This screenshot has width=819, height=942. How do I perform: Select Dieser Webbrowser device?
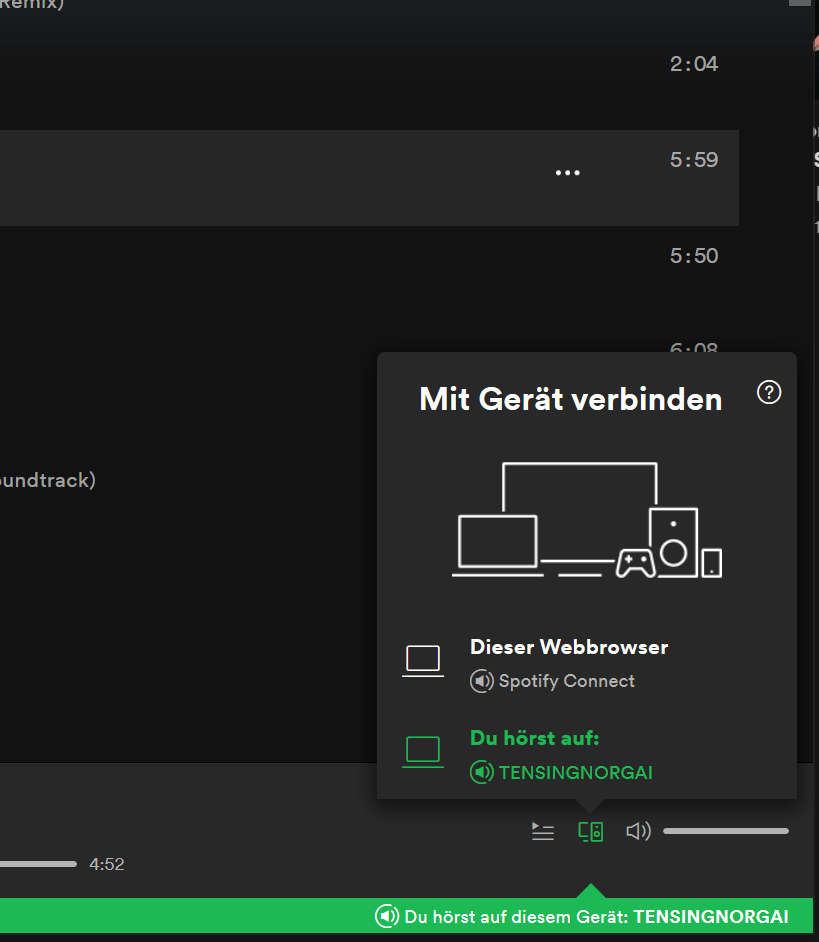pos(586,664)
